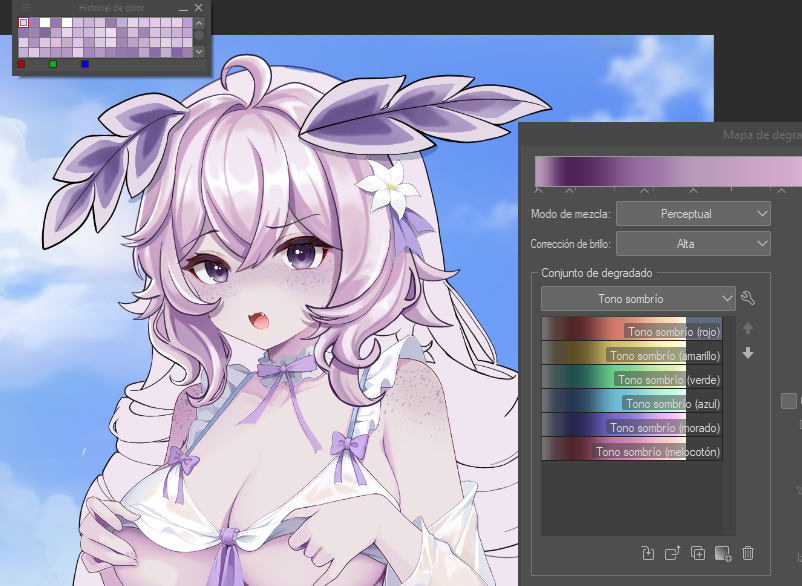
Task: Minimize the Historial de color panel
Action: click(x=183, y=8)
